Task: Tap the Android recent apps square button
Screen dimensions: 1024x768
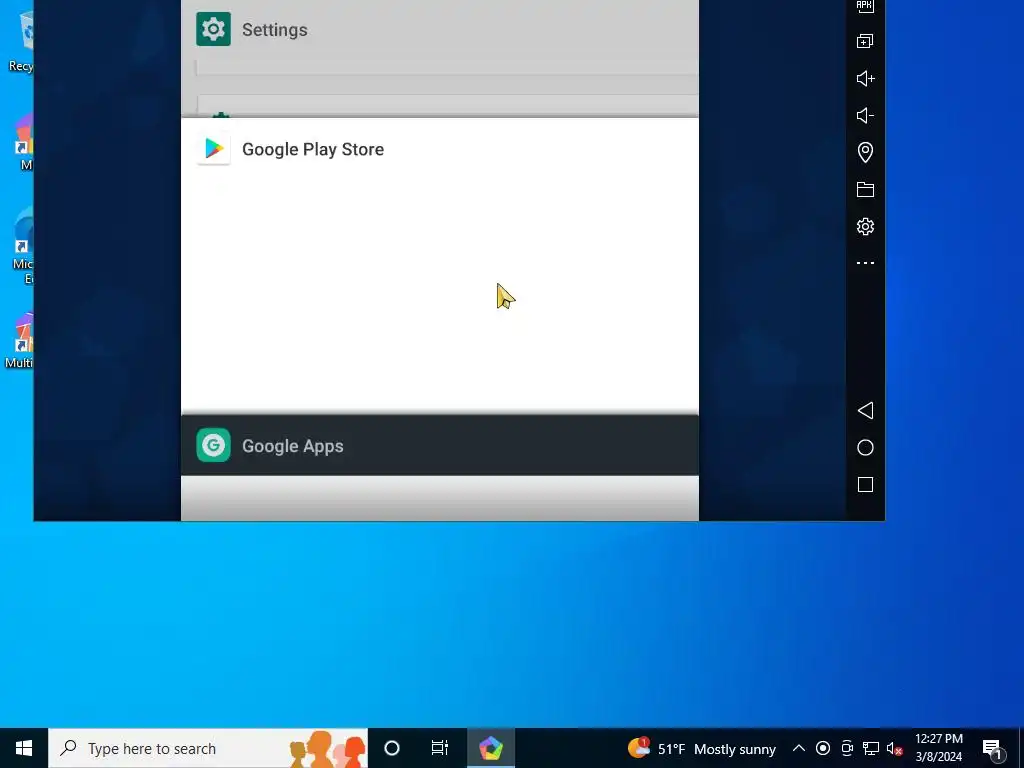Action: click(x=865, y=485)
